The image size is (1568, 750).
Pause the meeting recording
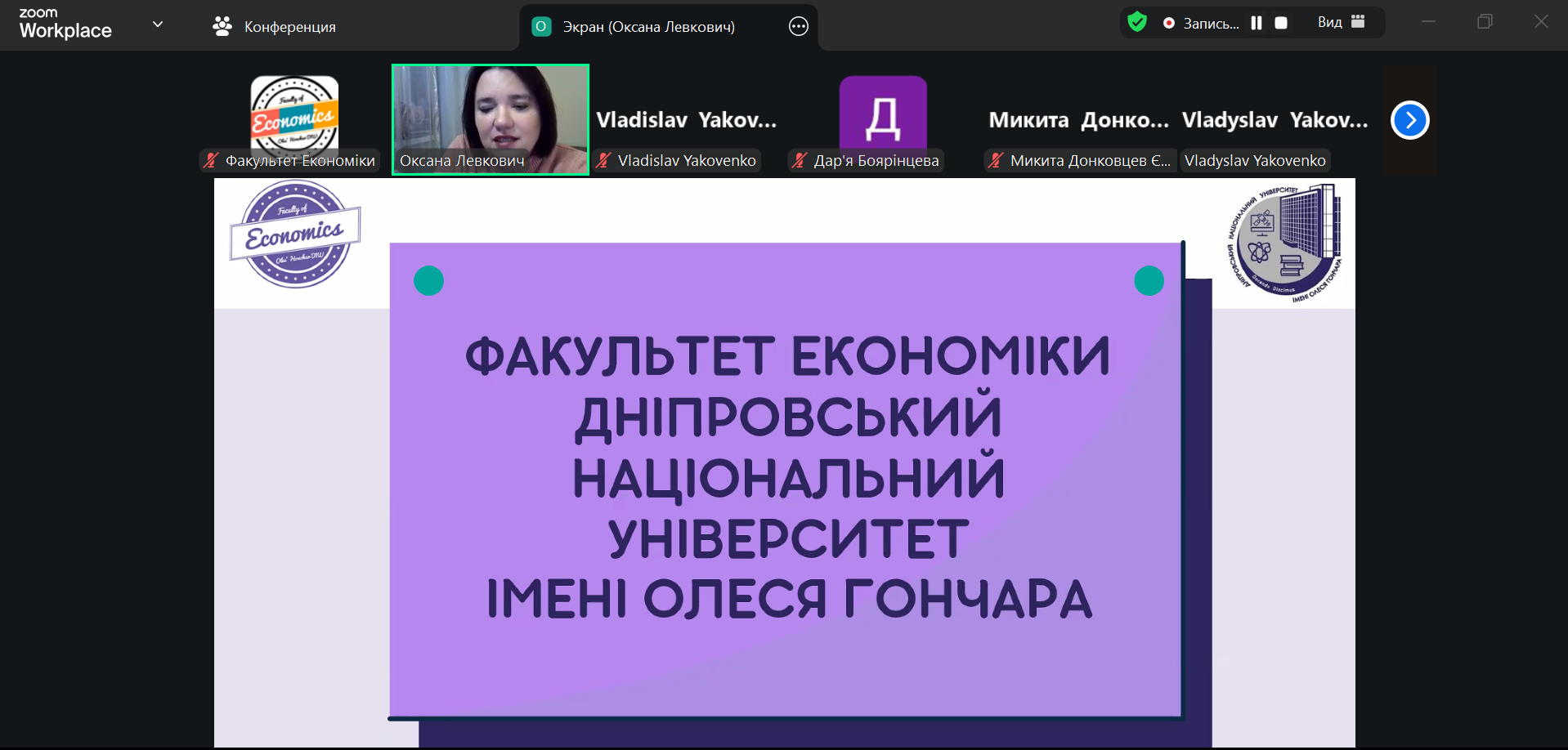1257,23
